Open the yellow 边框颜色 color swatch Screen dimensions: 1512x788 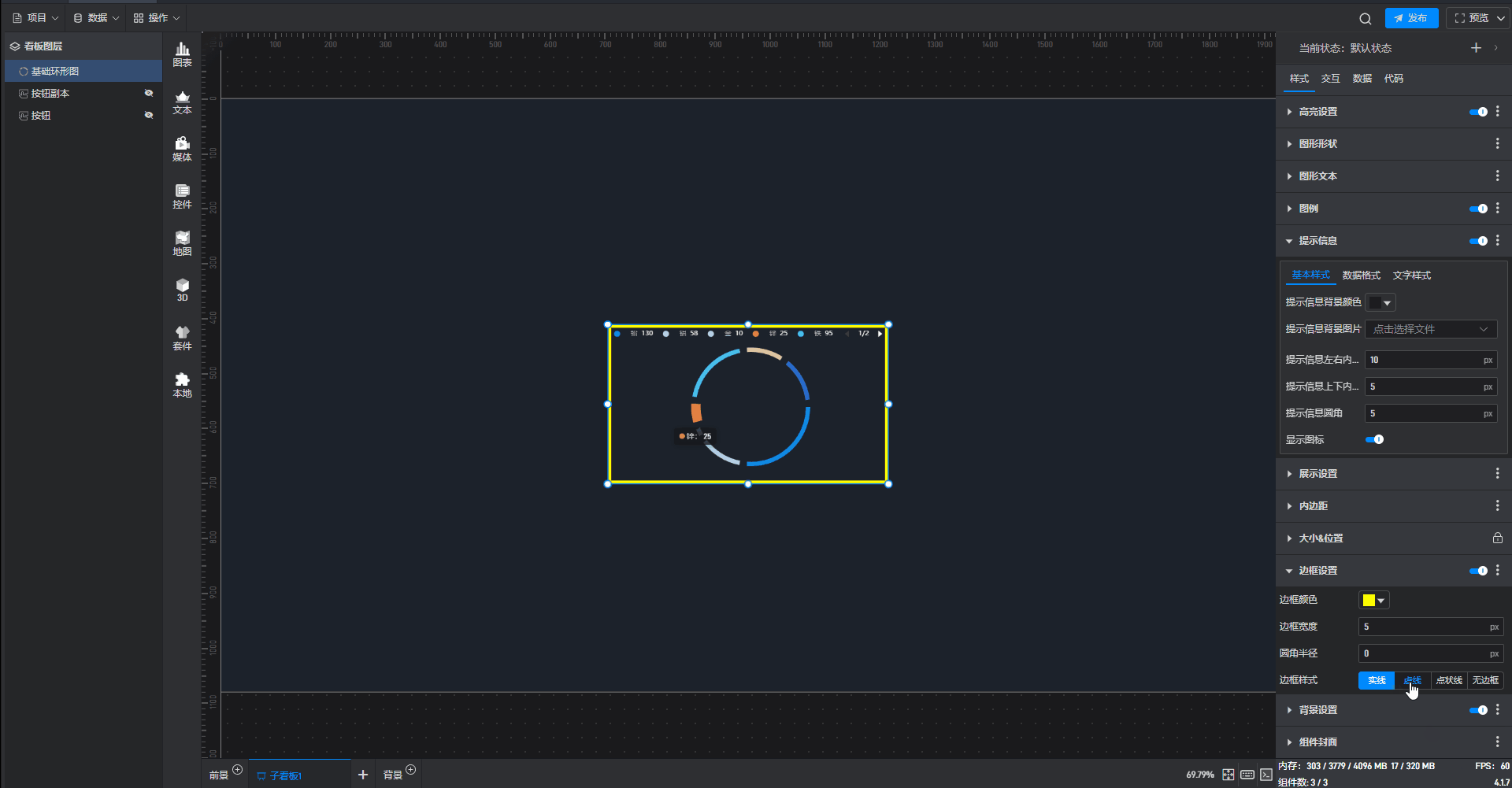[1373, 600]
